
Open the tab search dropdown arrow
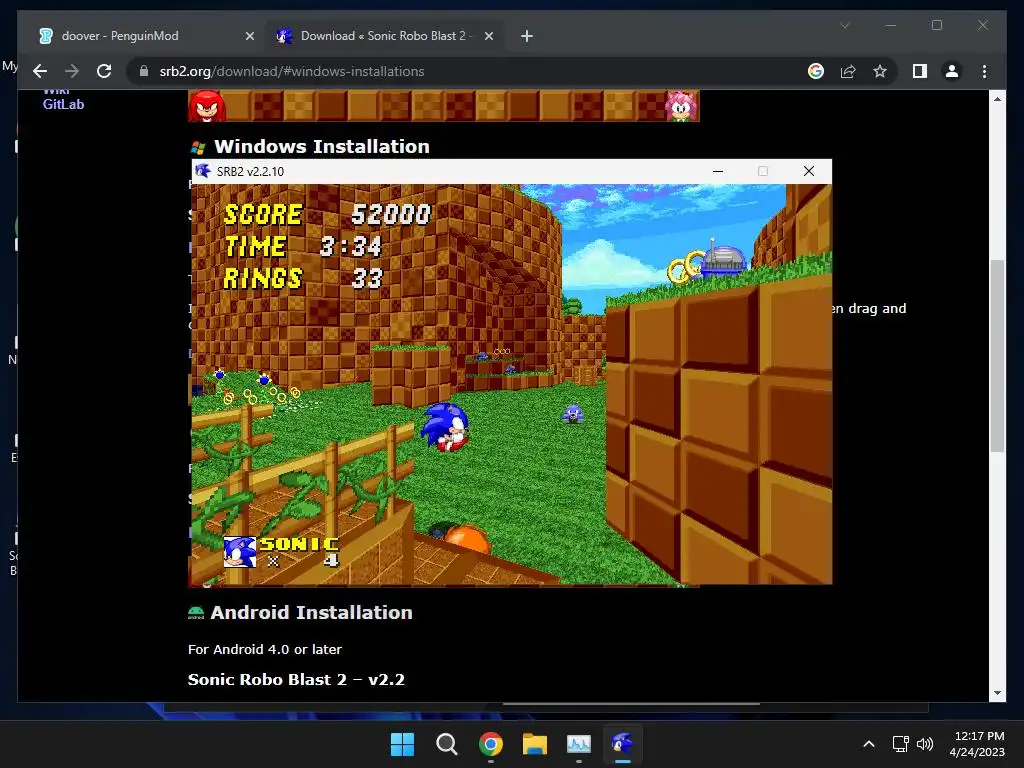(845, 25)
